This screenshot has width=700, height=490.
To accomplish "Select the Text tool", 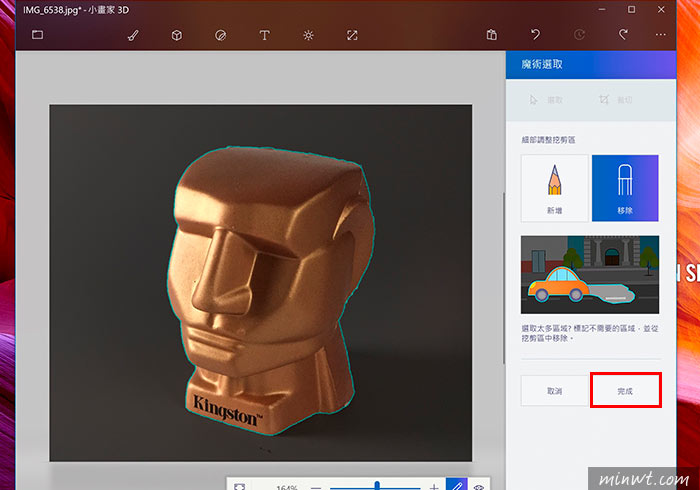I will pyautogui.click(x=264, y=35).
